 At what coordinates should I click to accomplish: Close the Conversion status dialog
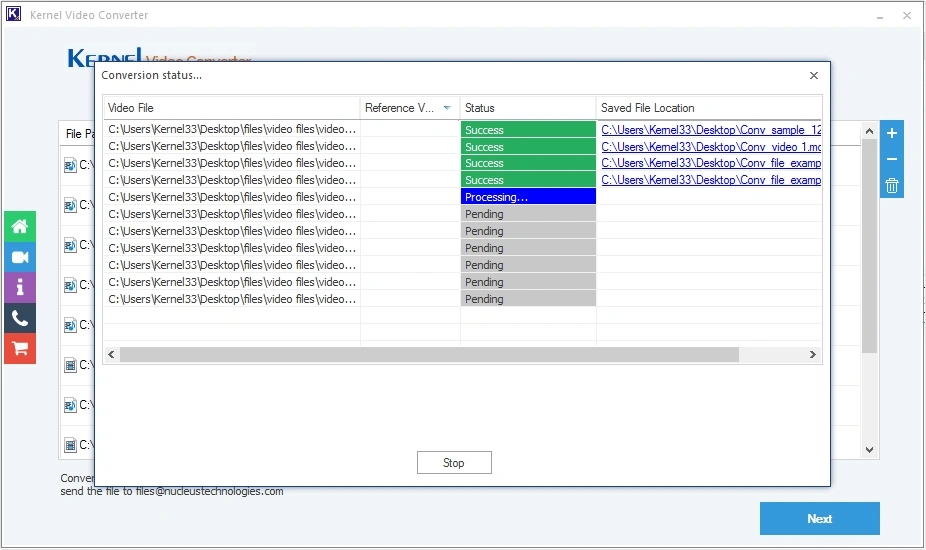click(x=814, y=76)
